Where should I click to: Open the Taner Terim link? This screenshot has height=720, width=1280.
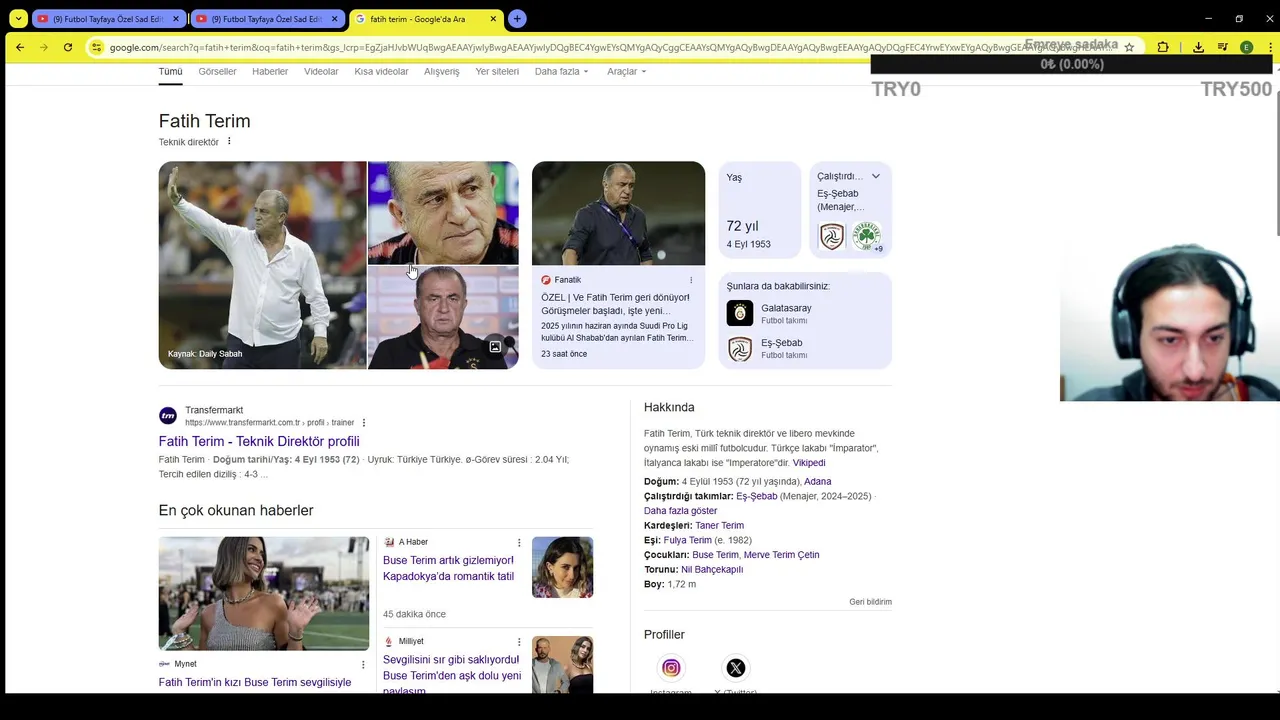[x=719, y=526]
